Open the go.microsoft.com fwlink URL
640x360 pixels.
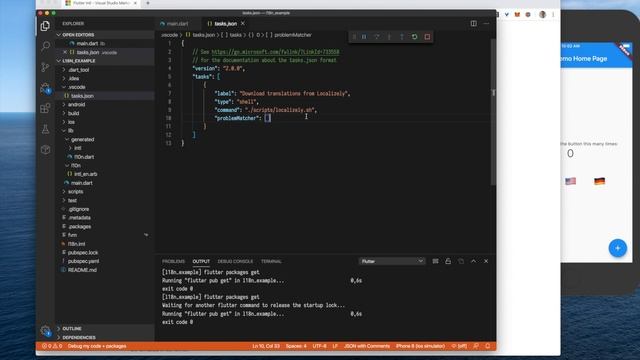pos(275,52)
